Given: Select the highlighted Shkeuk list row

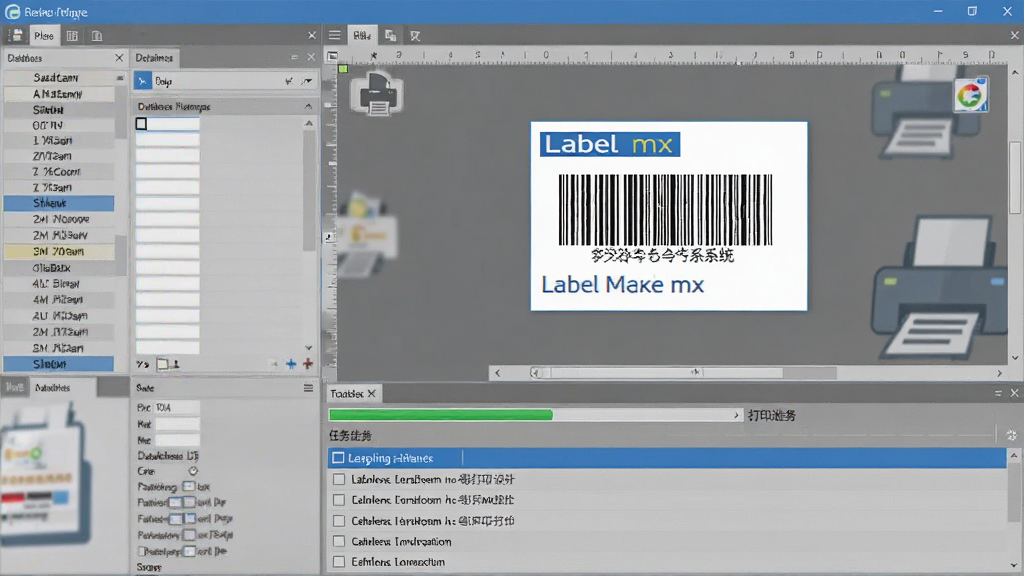Looking at the screenshot, I should tap(59, 203).
